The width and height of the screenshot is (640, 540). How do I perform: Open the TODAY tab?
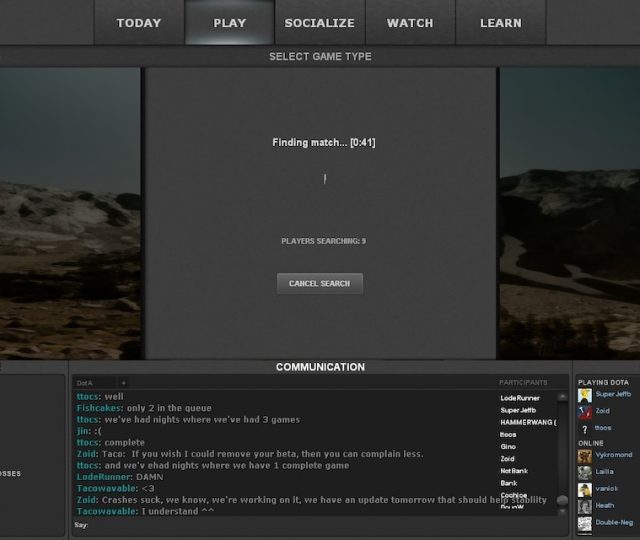coord(139,23)
